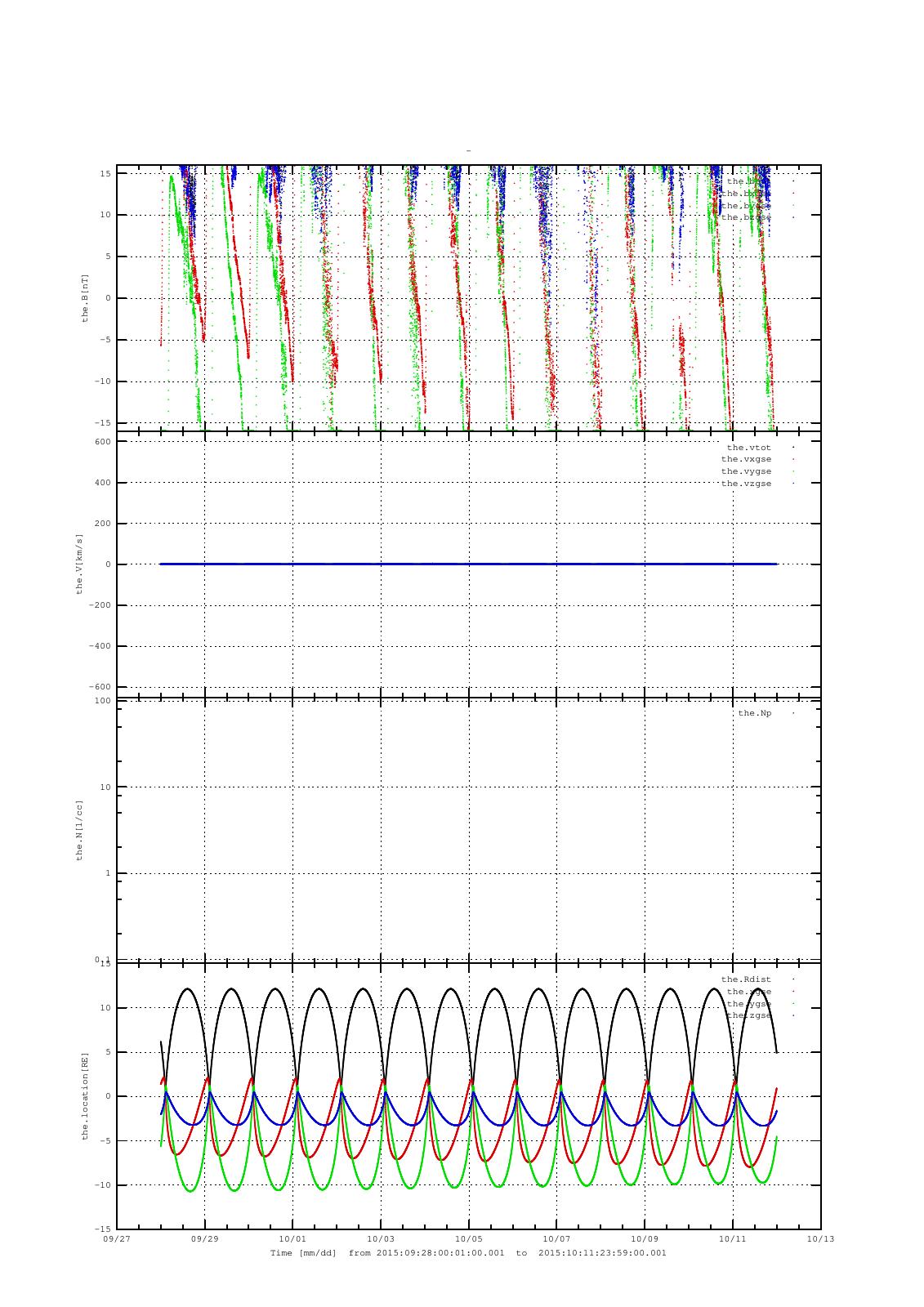This screenshot has width=924, height=1307.
Task: Select the 'the.vygse' legend entry
Action: click(x=746, y=471)
